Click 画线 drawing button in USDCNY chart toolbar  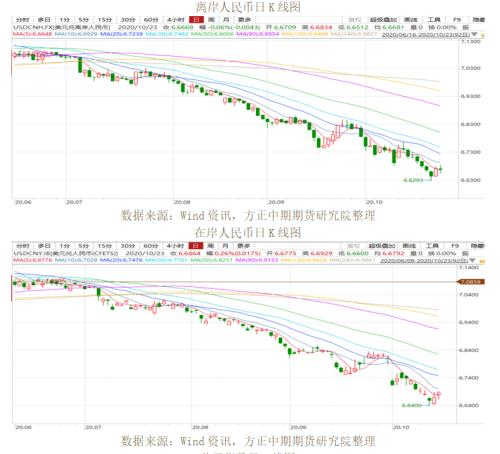click(x=409, y=246)
